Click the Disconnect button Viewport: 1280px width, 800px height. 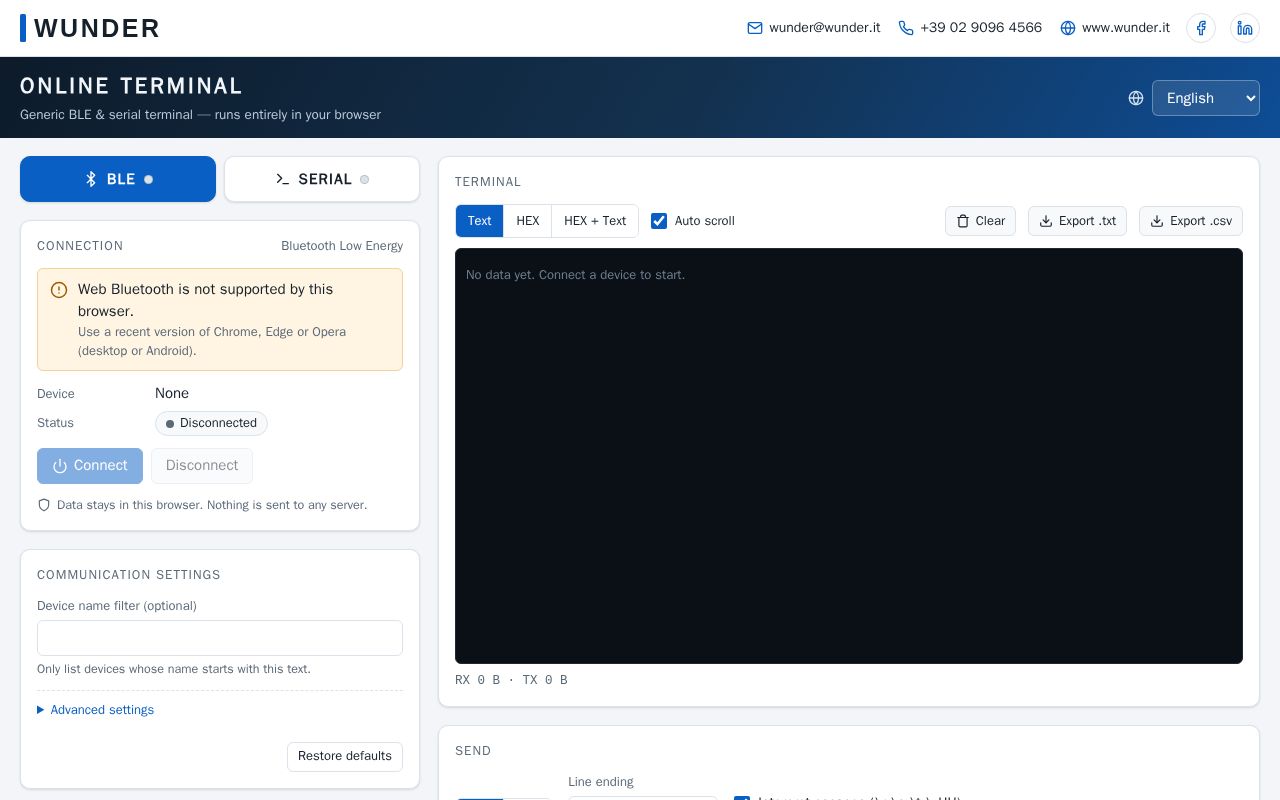click(202, 466)
